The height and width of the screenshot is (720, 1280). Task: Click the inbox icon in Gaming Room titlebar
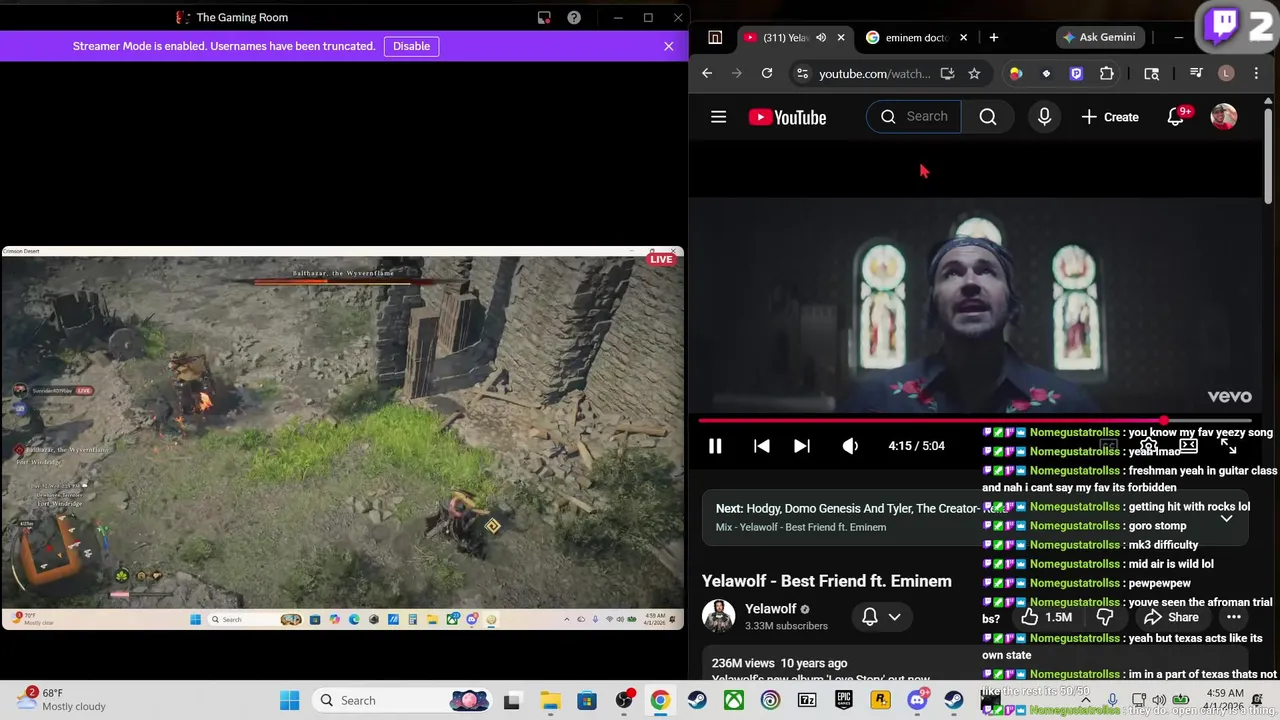[x=544, y=17]
